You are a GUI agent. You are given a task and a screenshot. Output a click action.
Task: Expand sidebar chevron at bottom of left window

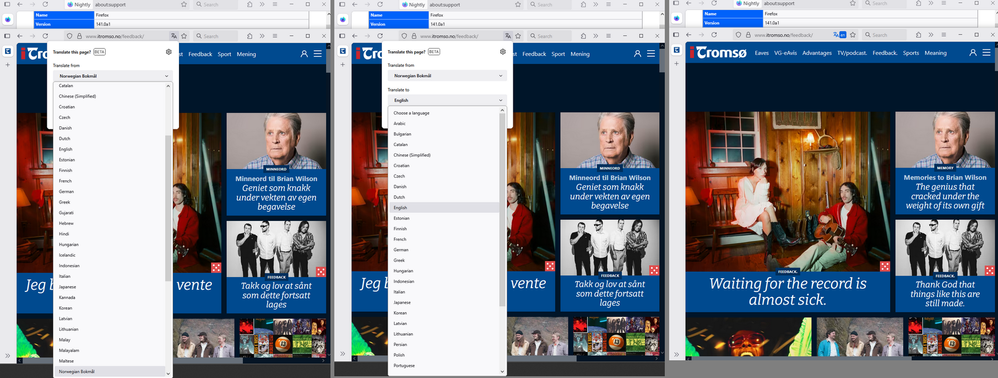pyautogui.click(x=8, y=355)
